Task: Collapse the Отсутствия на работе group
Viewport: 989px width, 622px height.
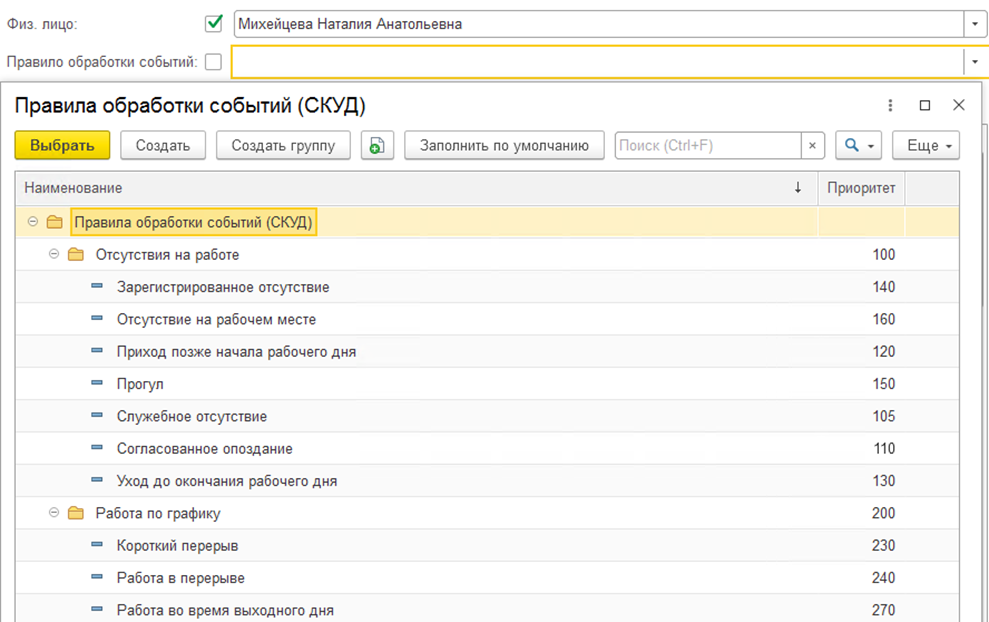Action: click(54, 255)
